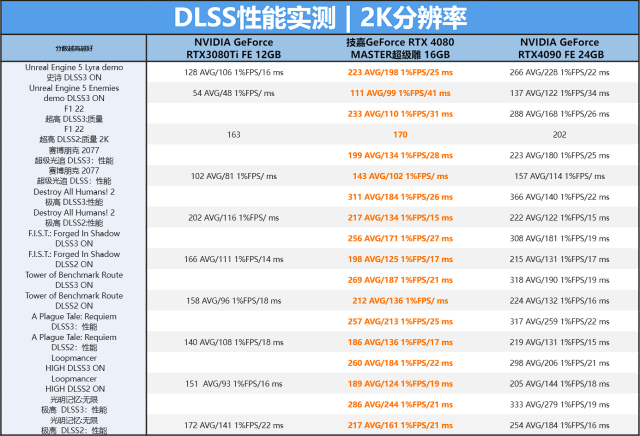Click the title 'DLSS性能实测 | 2K分辨率'
Screen dimensions: 640x436
pyautogui.click(x=320, y=18)
